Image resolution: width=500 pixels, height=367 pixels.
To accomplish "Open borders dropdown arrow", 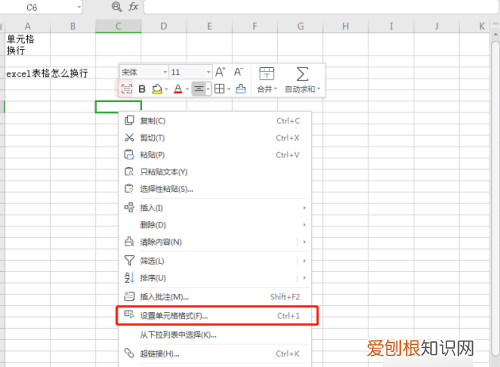I will (229, 89).
